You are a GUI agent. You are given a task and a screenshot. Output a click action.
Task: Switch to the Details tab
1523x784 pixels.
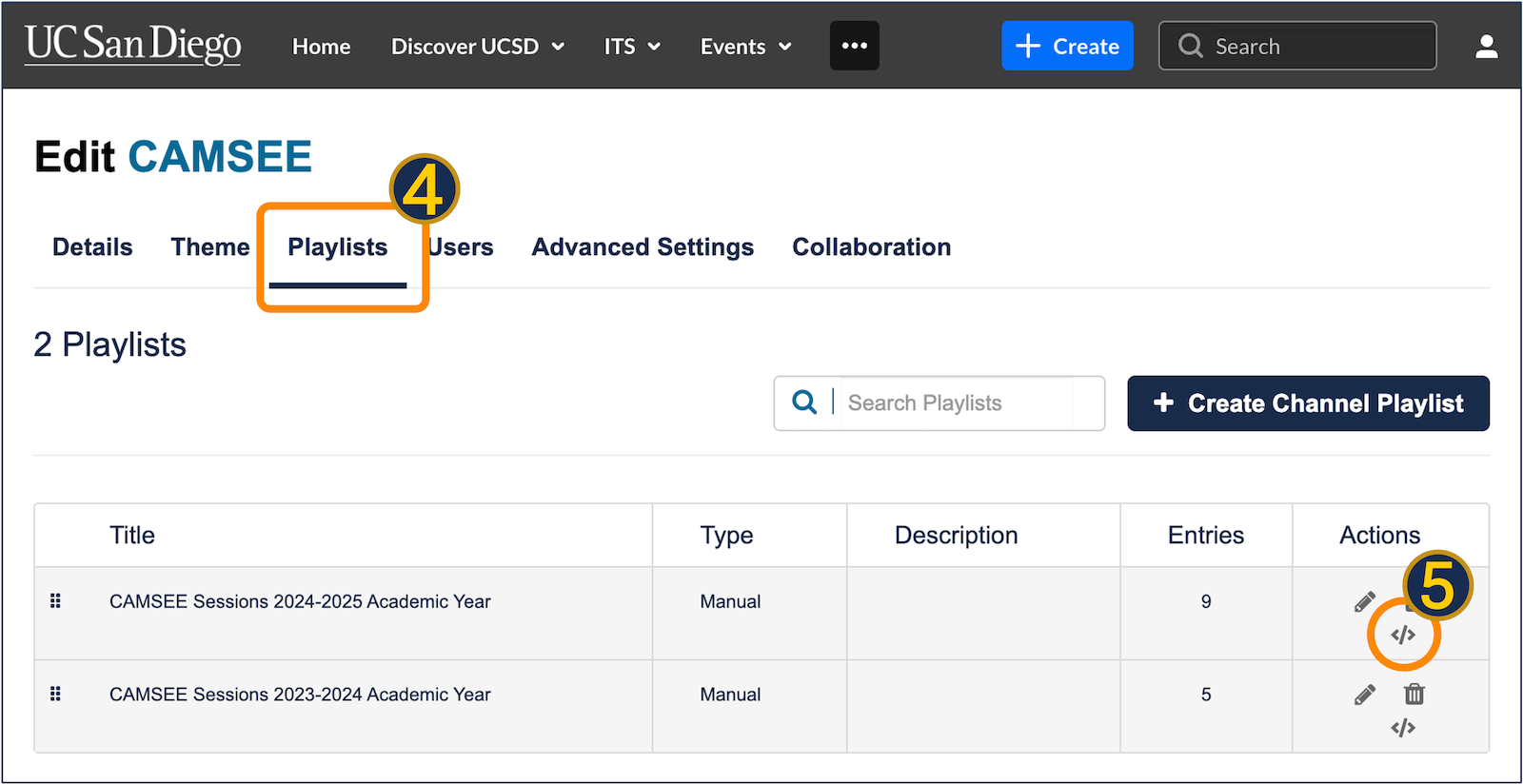[x=92, y=247]
